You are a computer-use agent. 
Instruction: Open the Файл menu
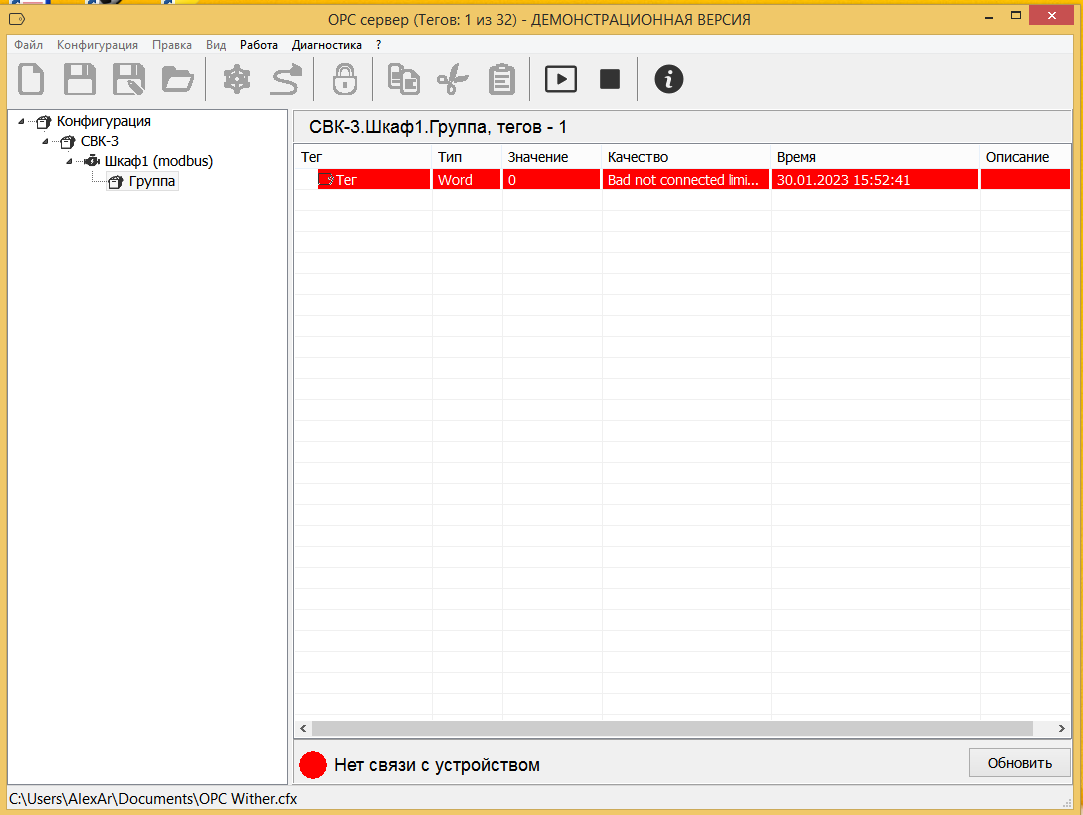(28, 45)
